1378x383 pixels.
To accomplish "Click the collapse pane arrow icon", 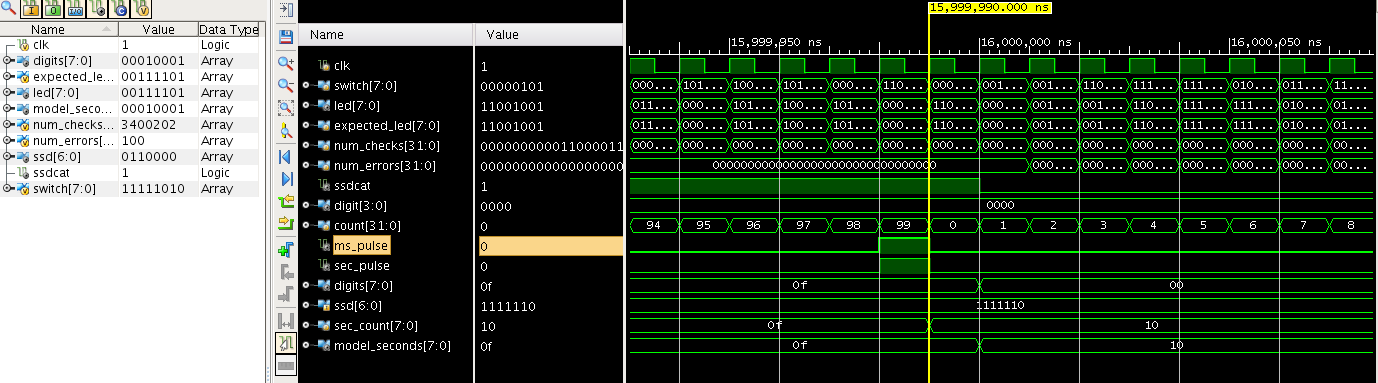I will coord(285,11).
